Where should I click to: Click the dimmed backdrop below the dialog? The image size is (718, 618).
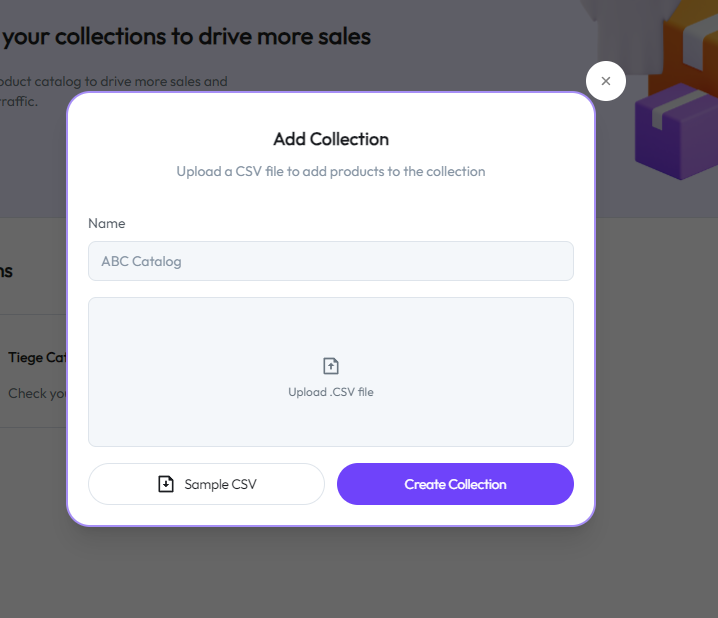[x=331, y=575]
